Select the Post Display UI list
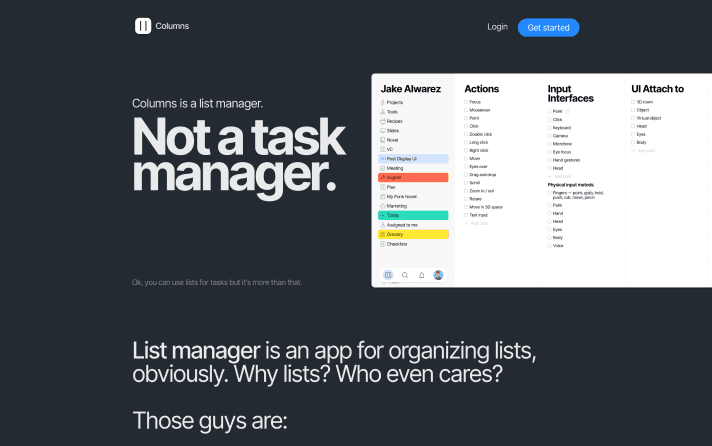 click(413, 159)
